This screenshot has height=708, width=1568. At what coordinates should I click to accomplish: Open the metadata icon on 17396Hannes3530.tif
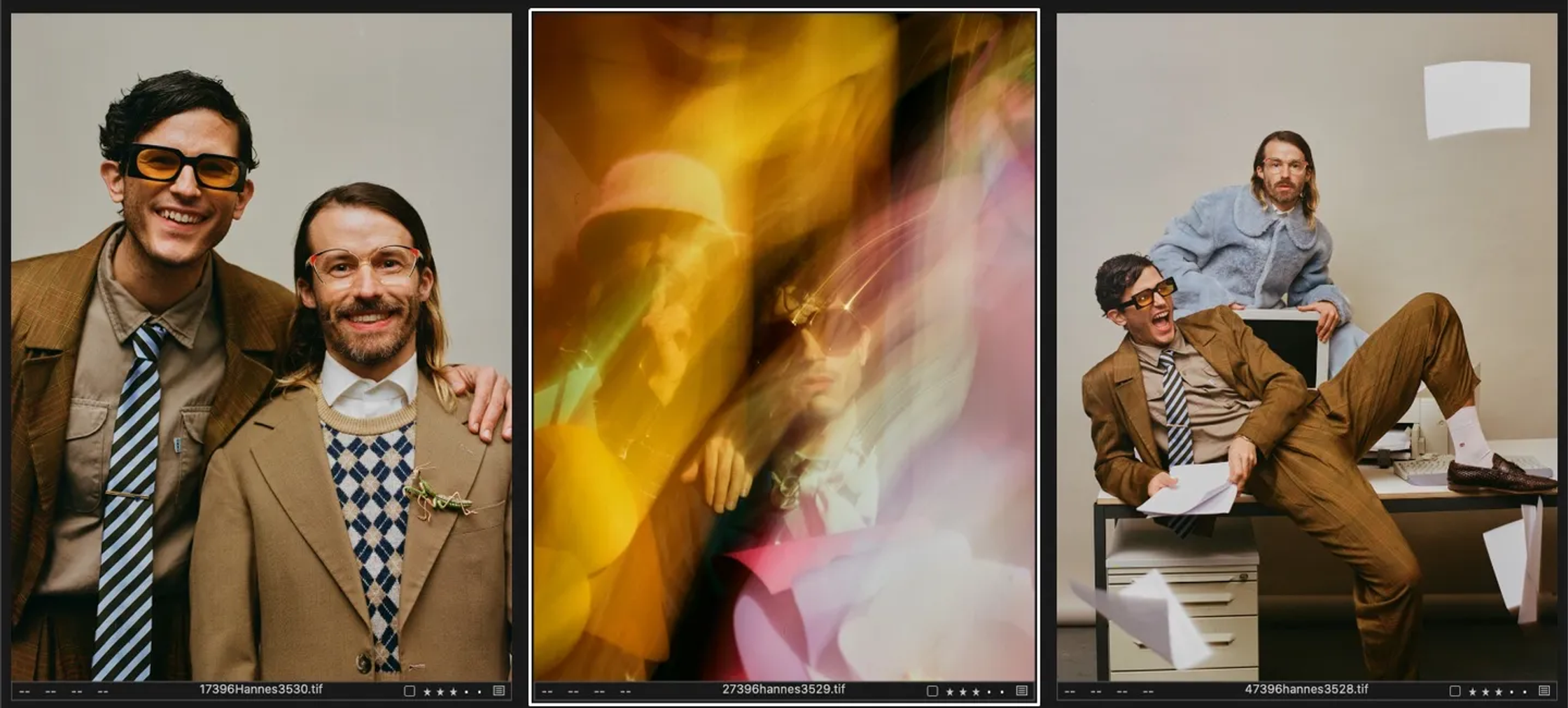499,691
